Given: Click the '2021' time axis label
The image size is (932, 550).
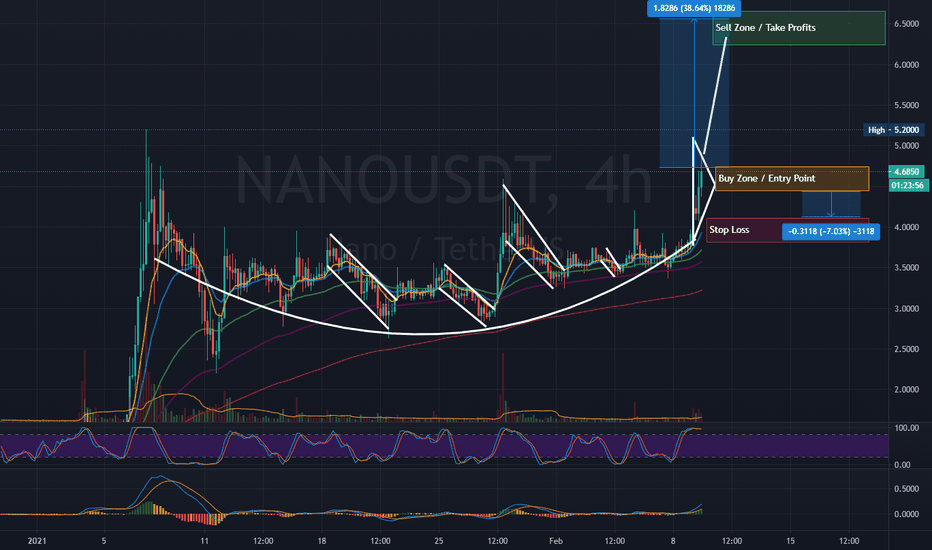Looking at the screenshot, I should (37, 541).
